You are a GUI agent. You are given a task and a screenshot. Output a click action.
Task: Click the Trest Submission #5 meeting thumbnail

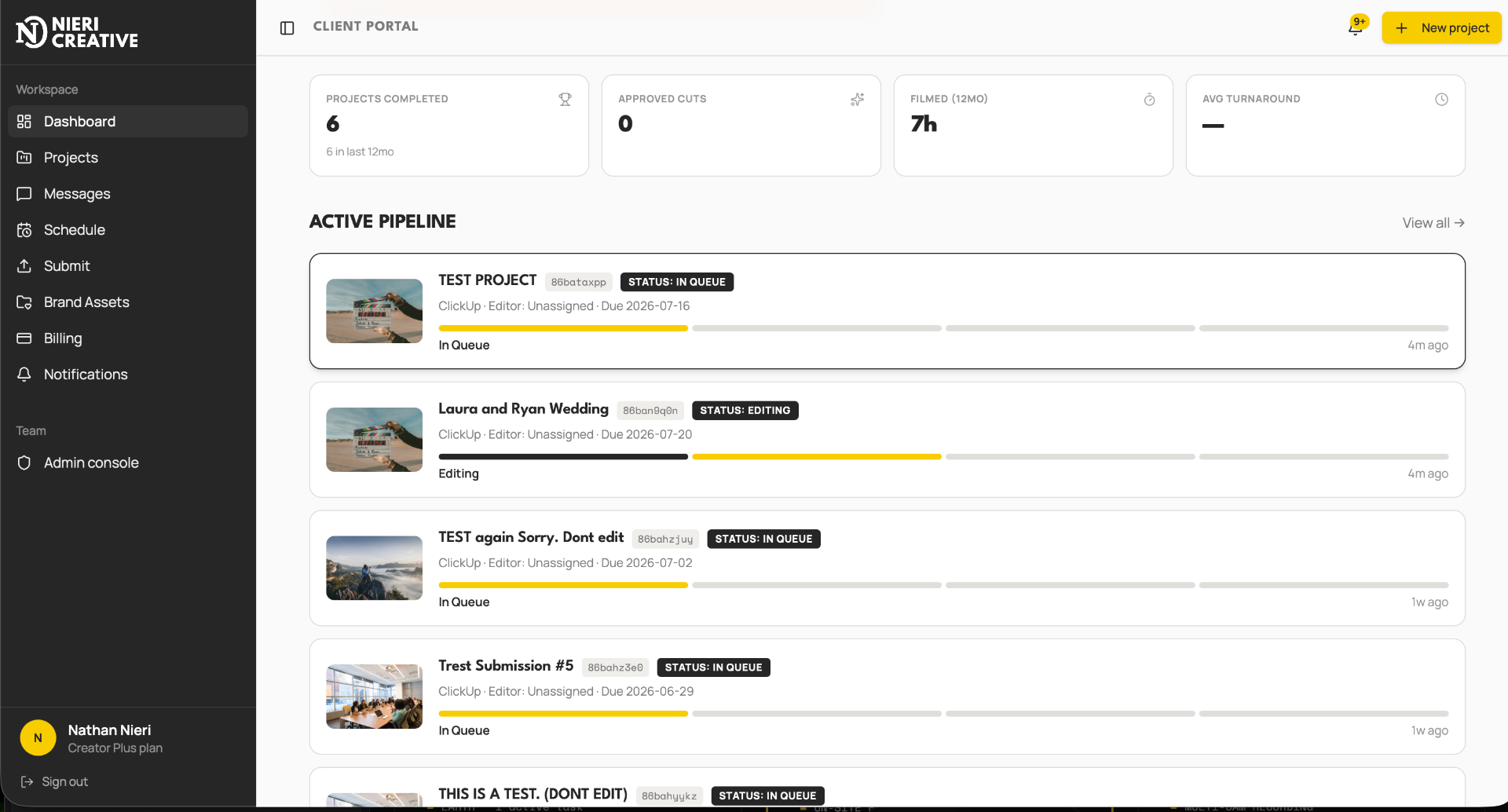[x=374, y=697]
